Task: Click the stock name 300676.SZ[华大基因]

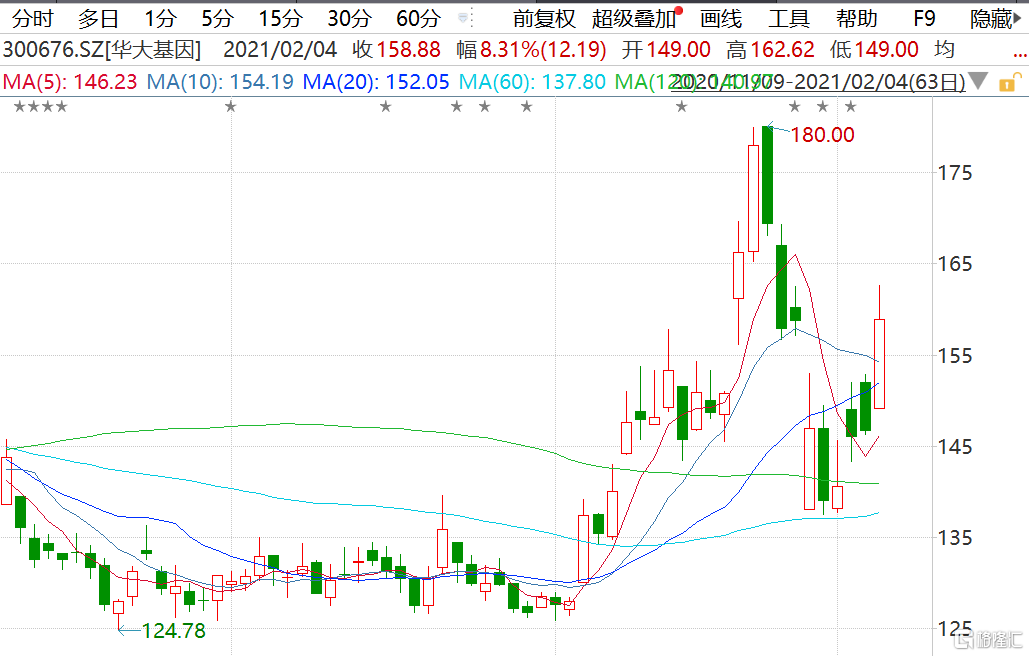Action: tap(102, 50)
